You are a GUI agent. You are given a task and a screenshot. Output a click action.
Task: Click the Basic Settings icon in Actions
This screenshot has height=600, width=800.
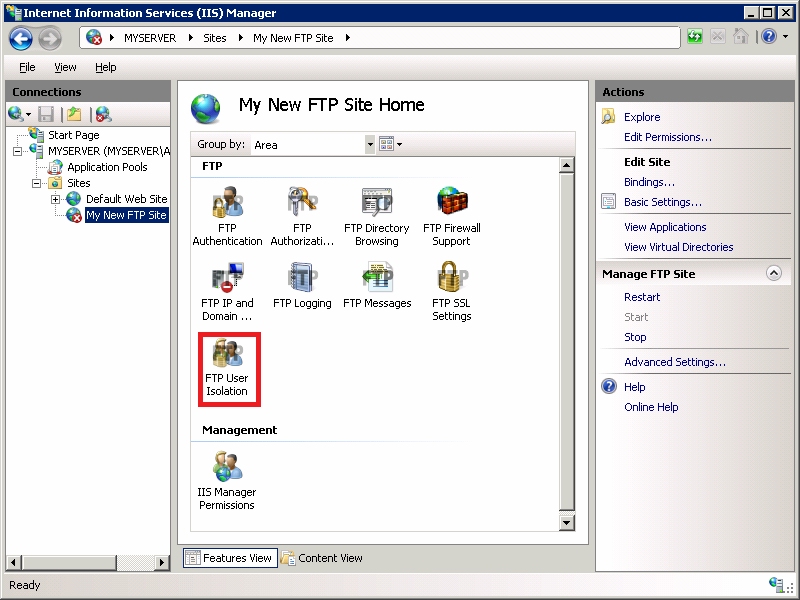coord(608,202)
